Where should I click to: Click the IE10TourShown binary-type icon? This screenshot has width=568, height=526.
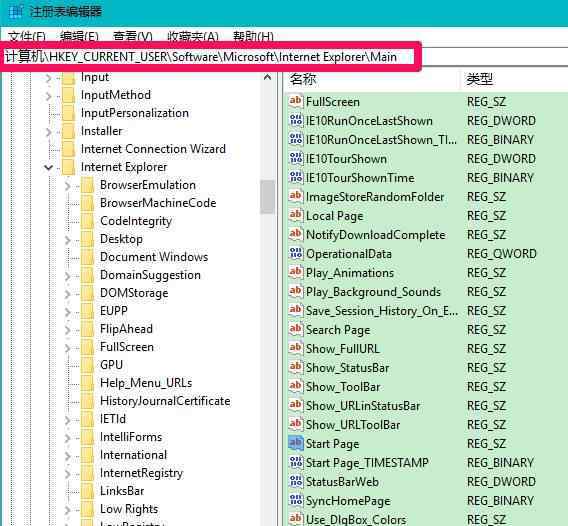coord(296,158)
